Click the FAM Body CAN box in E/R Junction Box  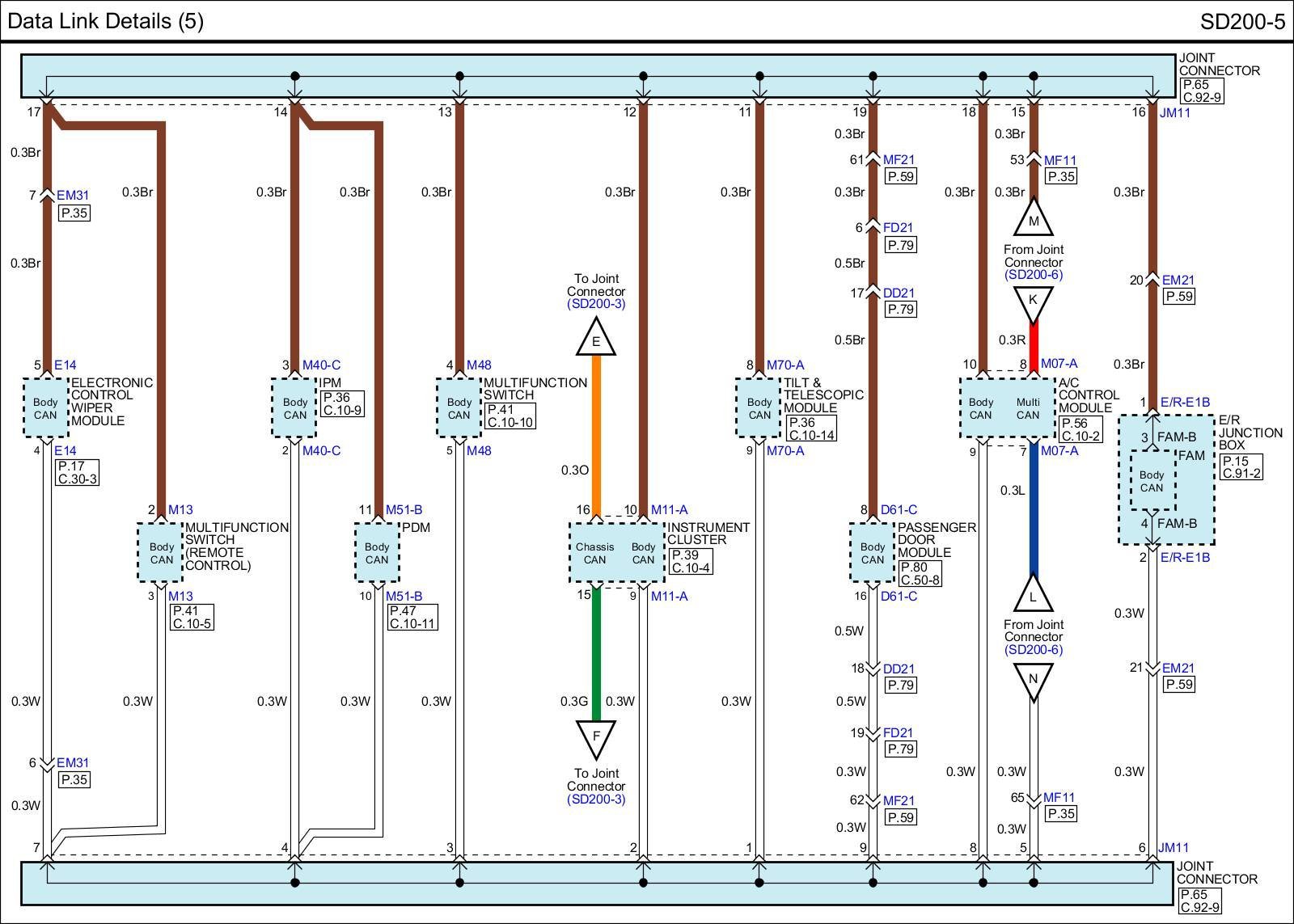[1152, 481]
